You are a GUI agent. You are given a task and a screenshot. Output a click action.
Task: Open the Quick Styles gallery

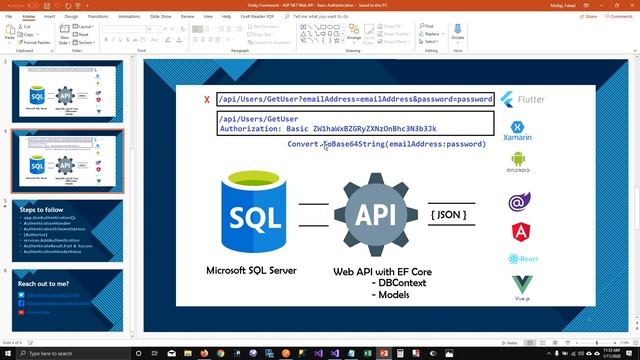[x=369, y=33]
